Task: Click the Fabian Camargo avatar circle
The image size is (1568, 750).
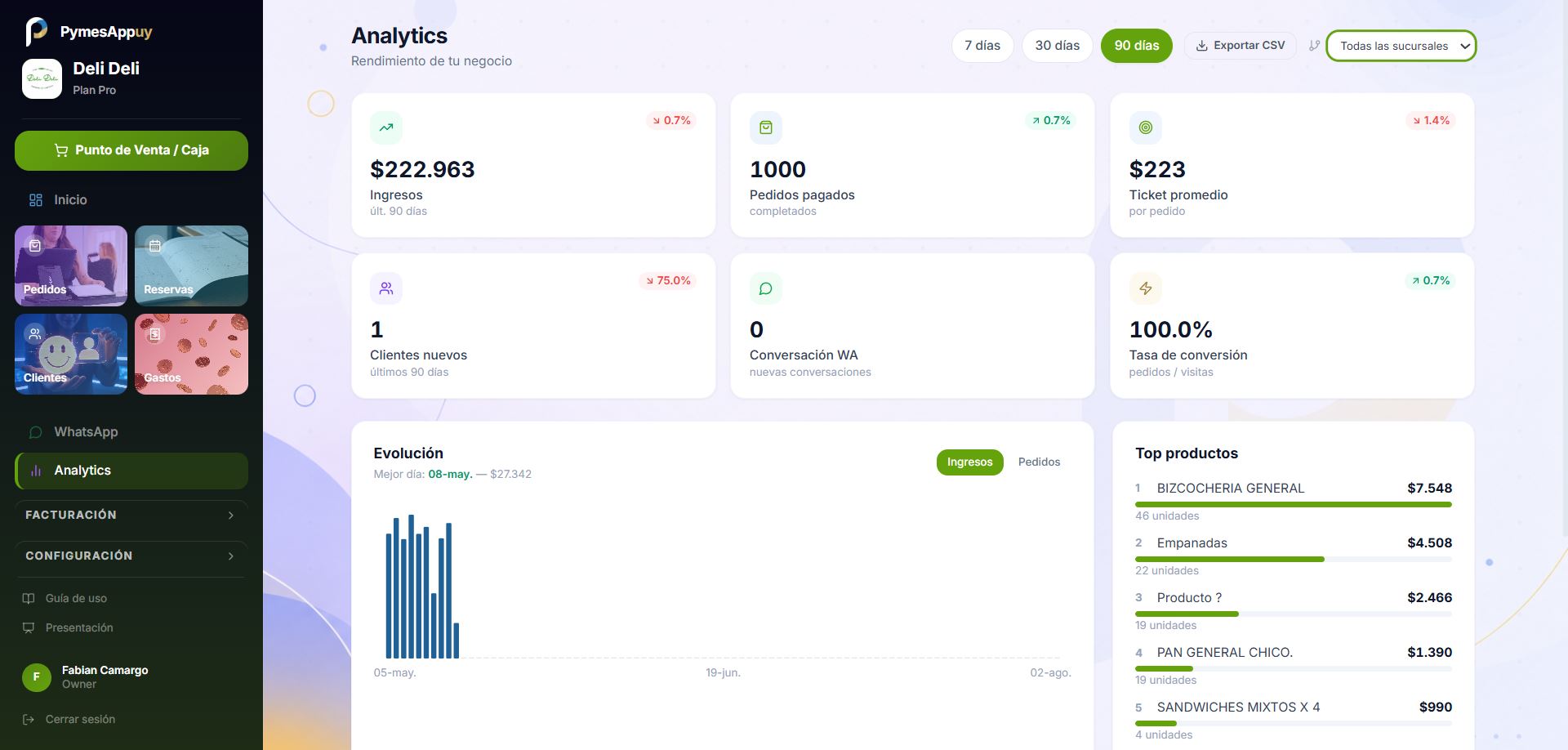Action: click(37, 677)
